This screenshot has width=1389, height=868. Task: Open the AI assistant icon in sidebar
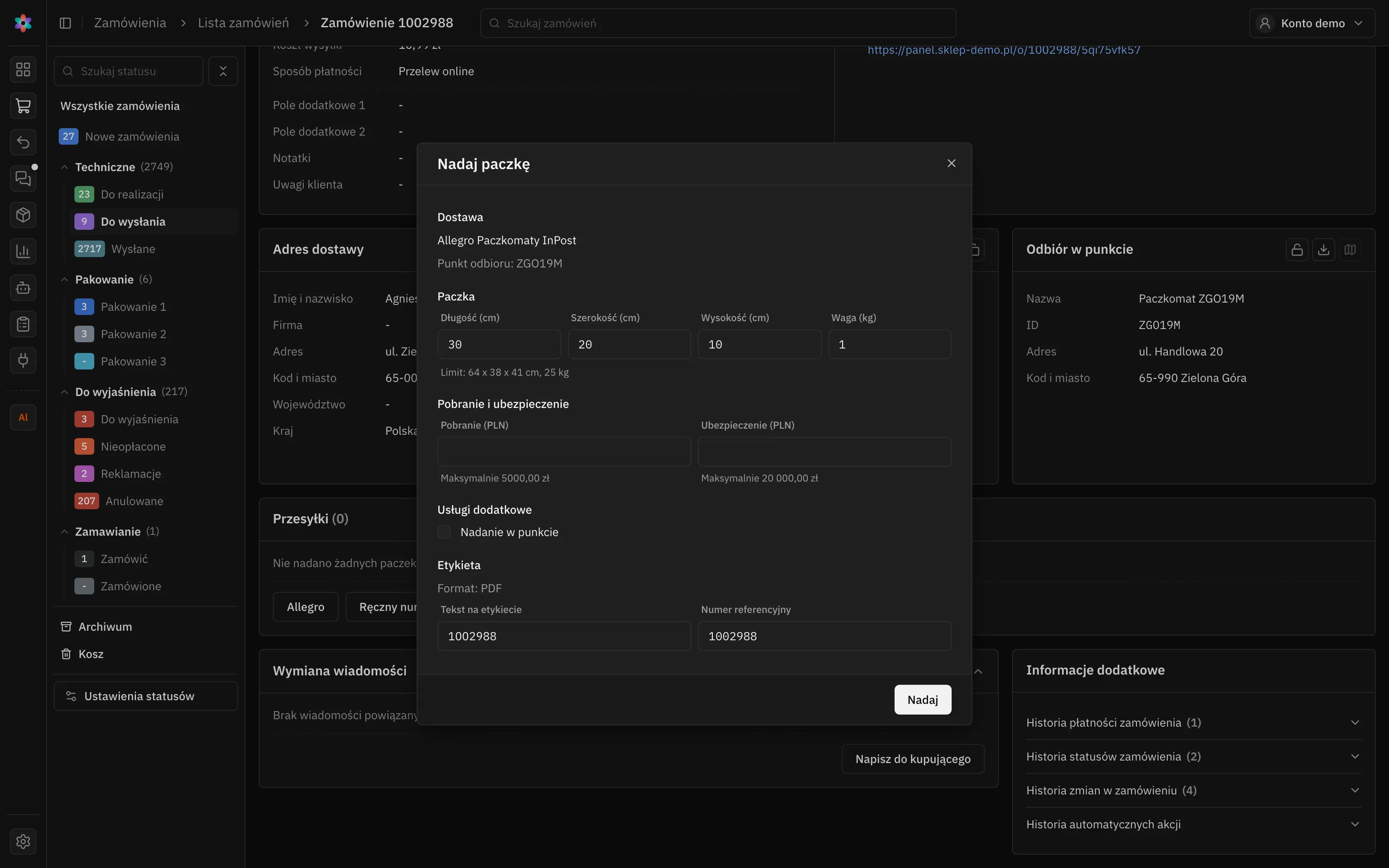23,417
